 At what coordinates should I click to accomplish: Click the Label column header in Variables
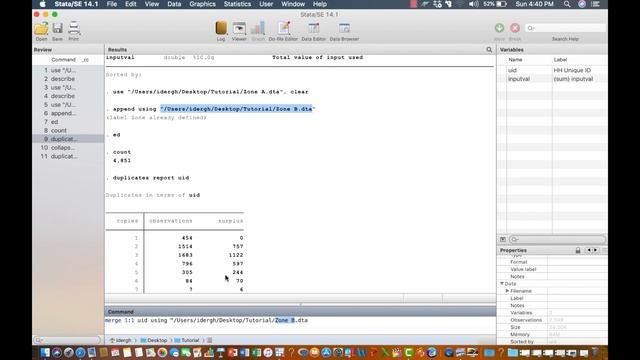pyautogui.click(x=560, y=60)
